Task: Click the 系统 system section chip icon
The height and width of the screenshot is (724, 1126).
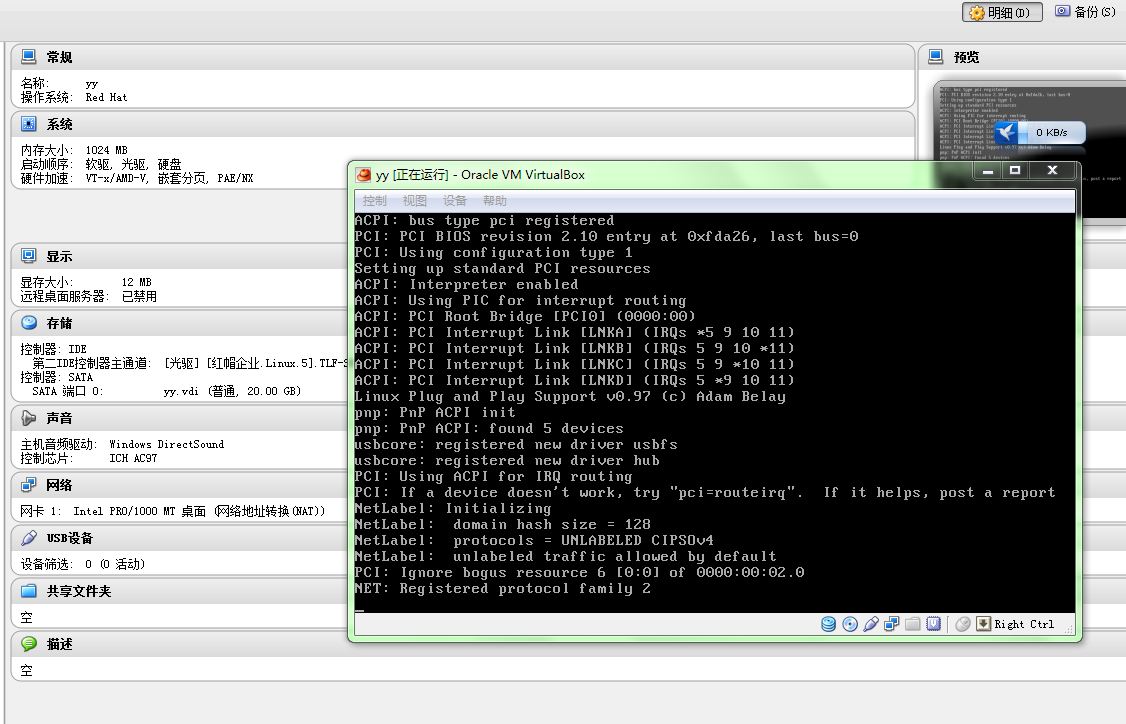Action: (29, 124)
